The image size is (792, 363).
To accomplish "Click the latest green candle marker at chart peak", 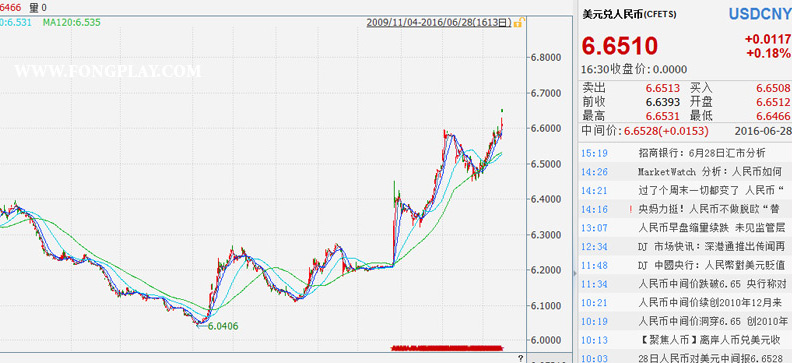I will coord(502,110).
